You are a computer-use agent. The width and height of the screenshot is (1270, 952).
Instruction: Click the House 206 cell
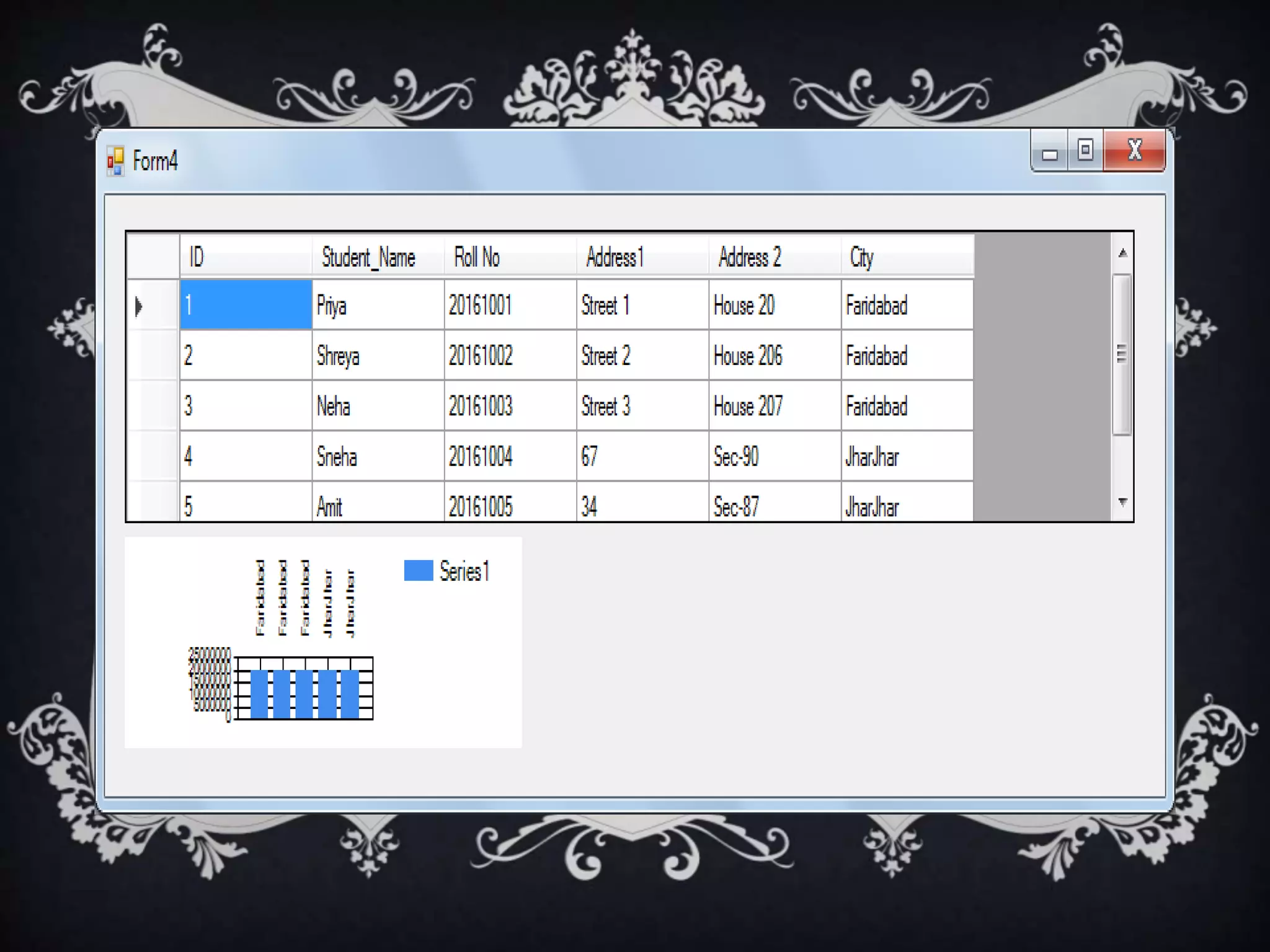tap(774, 356)
